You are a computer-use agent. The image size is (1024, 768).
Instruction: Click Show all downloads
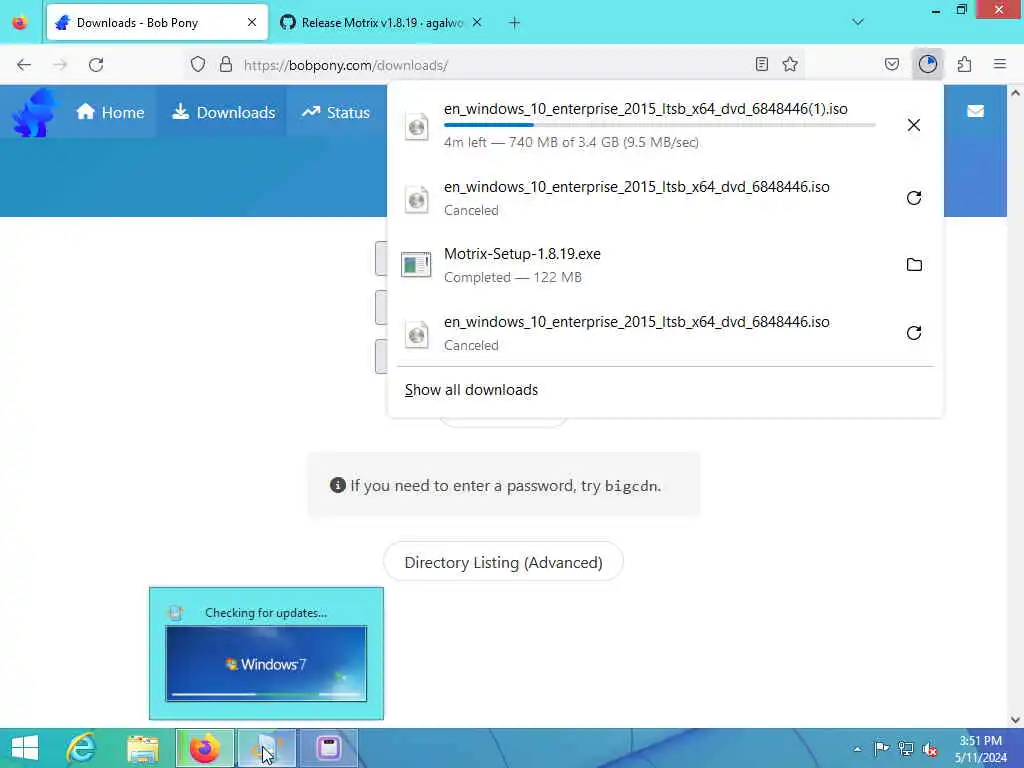(x=472, y=390)
